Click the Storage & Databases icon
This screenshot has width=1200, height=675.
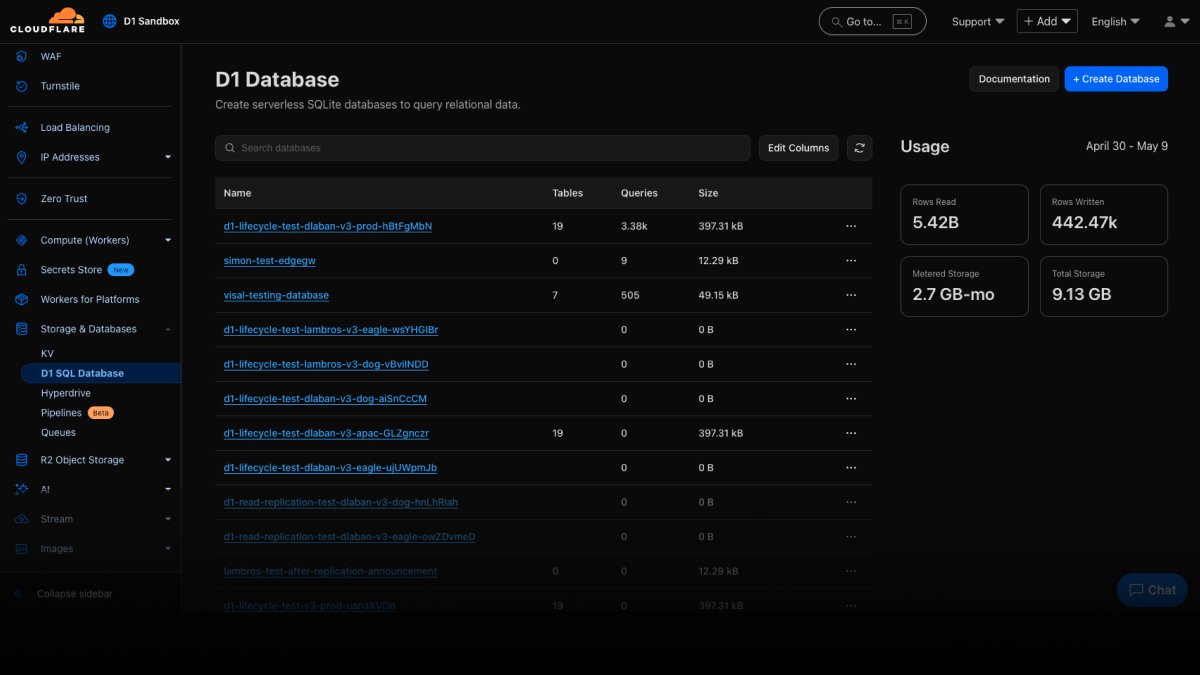(x=21, y=329)
